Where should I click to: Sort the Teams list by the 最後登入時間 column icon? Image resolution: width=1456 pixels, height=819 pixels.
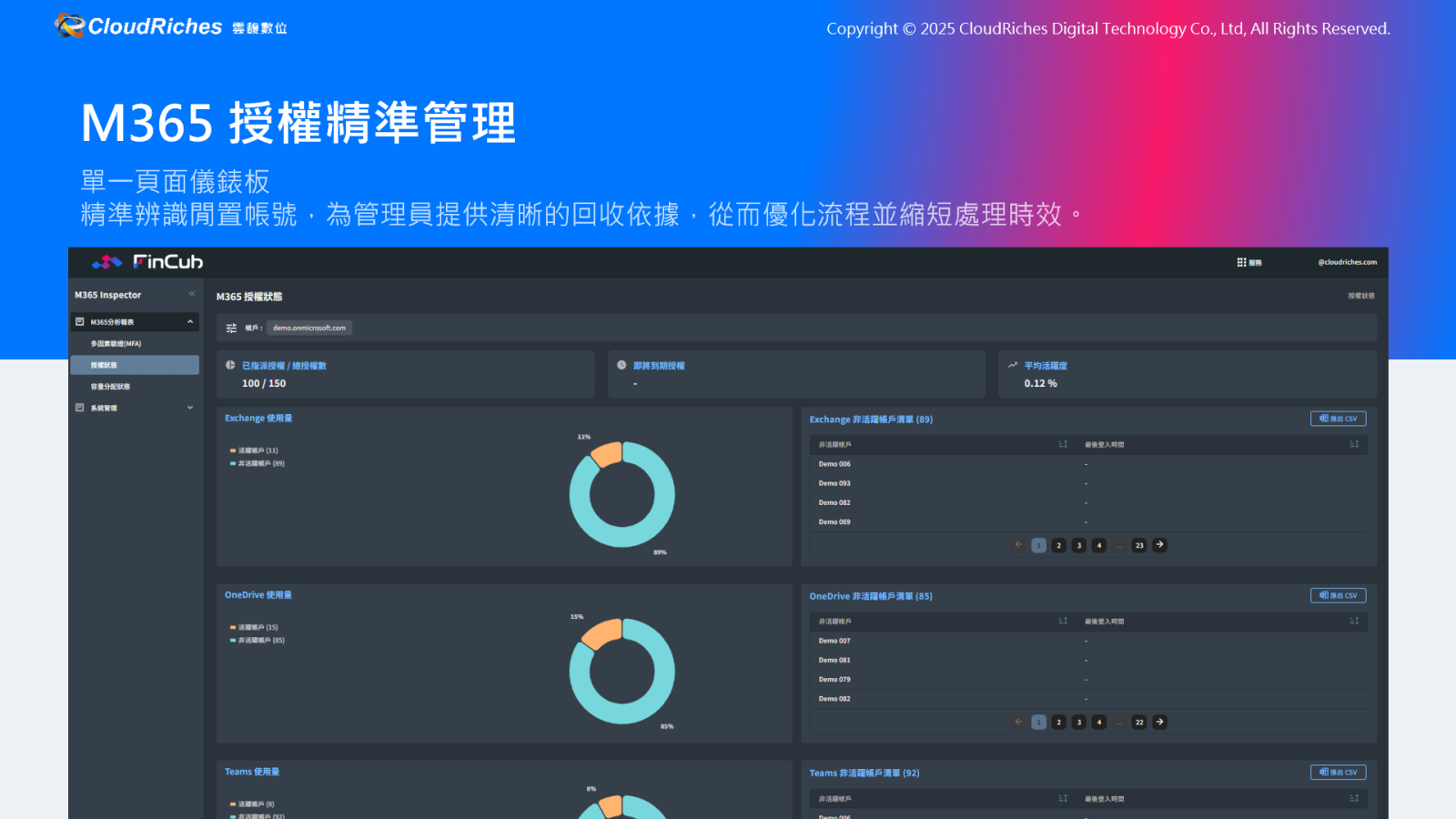(x=1354, y=798)
